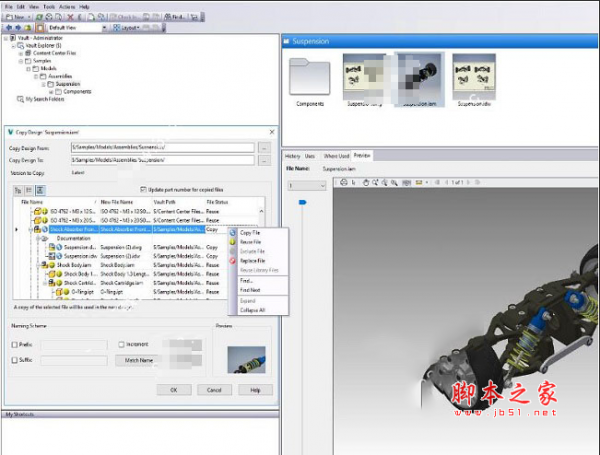Screen dimensions: 600x455
Task: Click the first tree view mode icon
Action: (18, 190)
